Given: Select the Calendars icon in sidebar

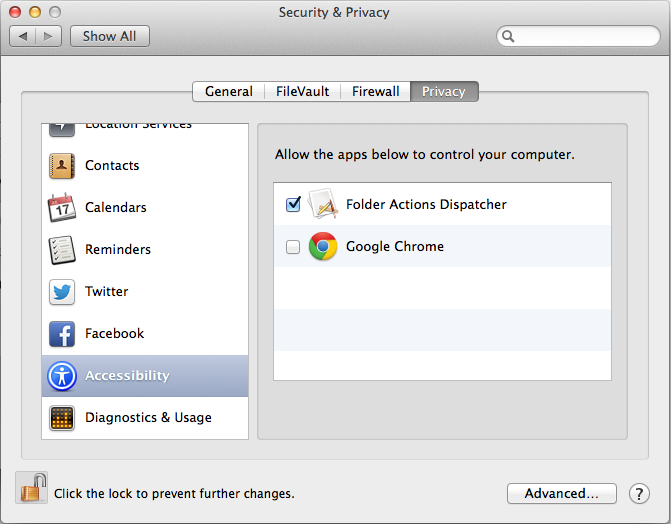Looking at the screenshot, I should [x=62, y=208].
